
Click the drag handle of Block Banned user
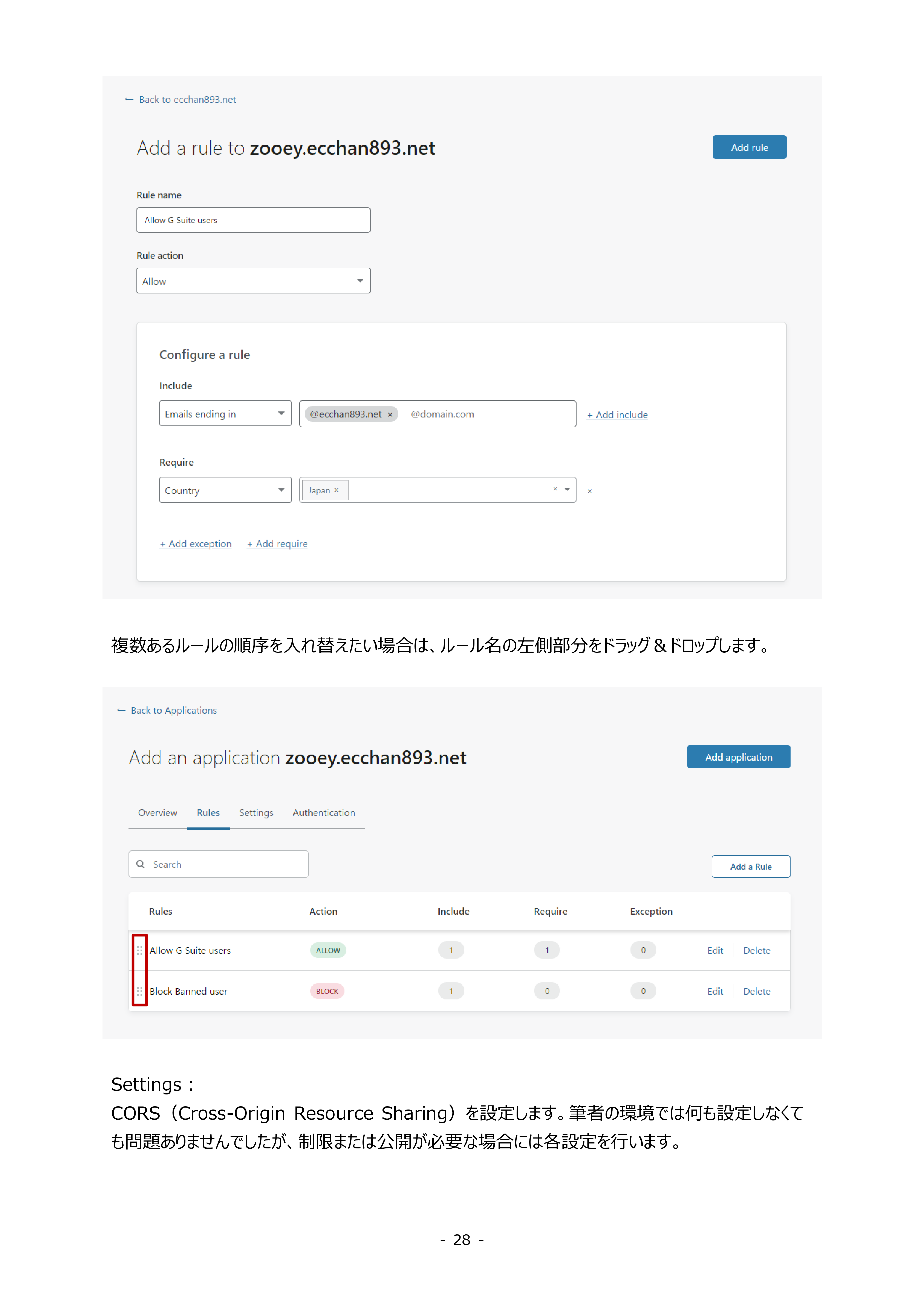[139, 991]
